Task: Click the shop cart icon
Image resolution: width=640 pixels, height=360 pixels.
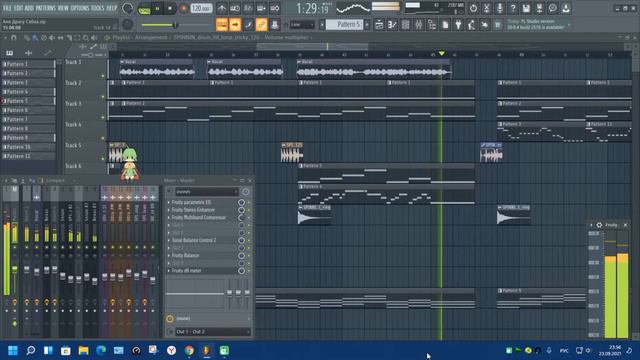Action: pyautogui.click(x=498, y=25)
